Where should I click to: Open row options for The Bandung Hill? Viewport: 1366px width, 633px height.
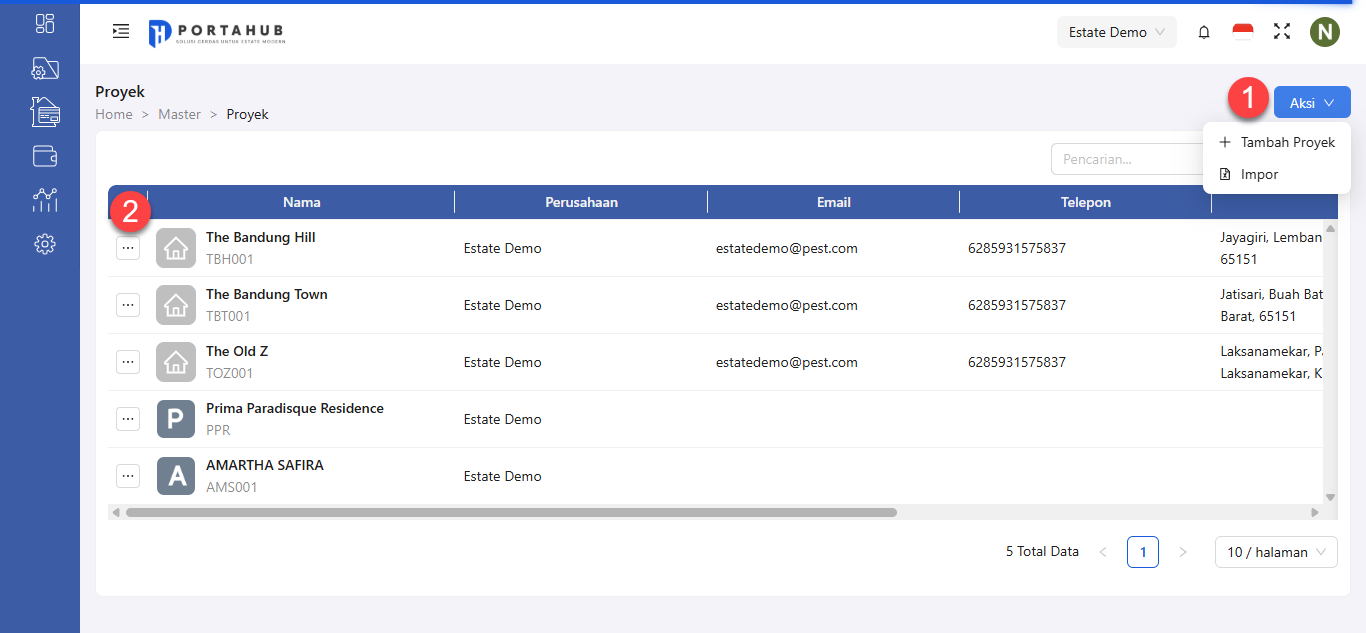pyautogui.click(x=128, y=248)
